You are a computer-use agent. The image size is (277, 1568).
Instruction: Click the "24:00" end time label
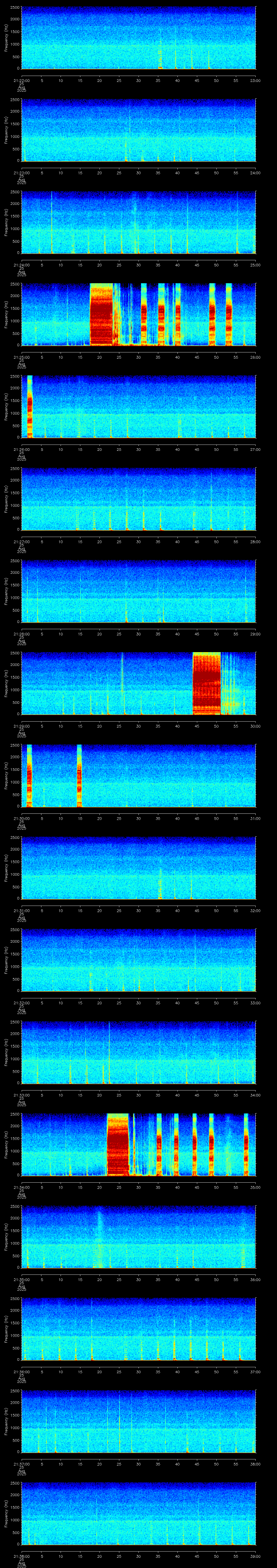tap(256, 173)
